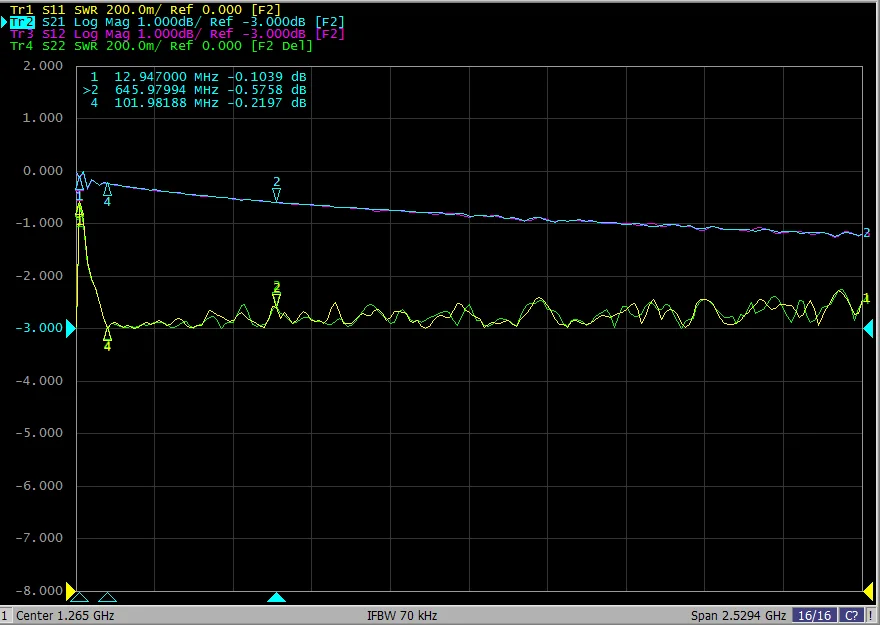
Task: Click the channel 1 number in status bar
Action: click(x=4, y=615)
